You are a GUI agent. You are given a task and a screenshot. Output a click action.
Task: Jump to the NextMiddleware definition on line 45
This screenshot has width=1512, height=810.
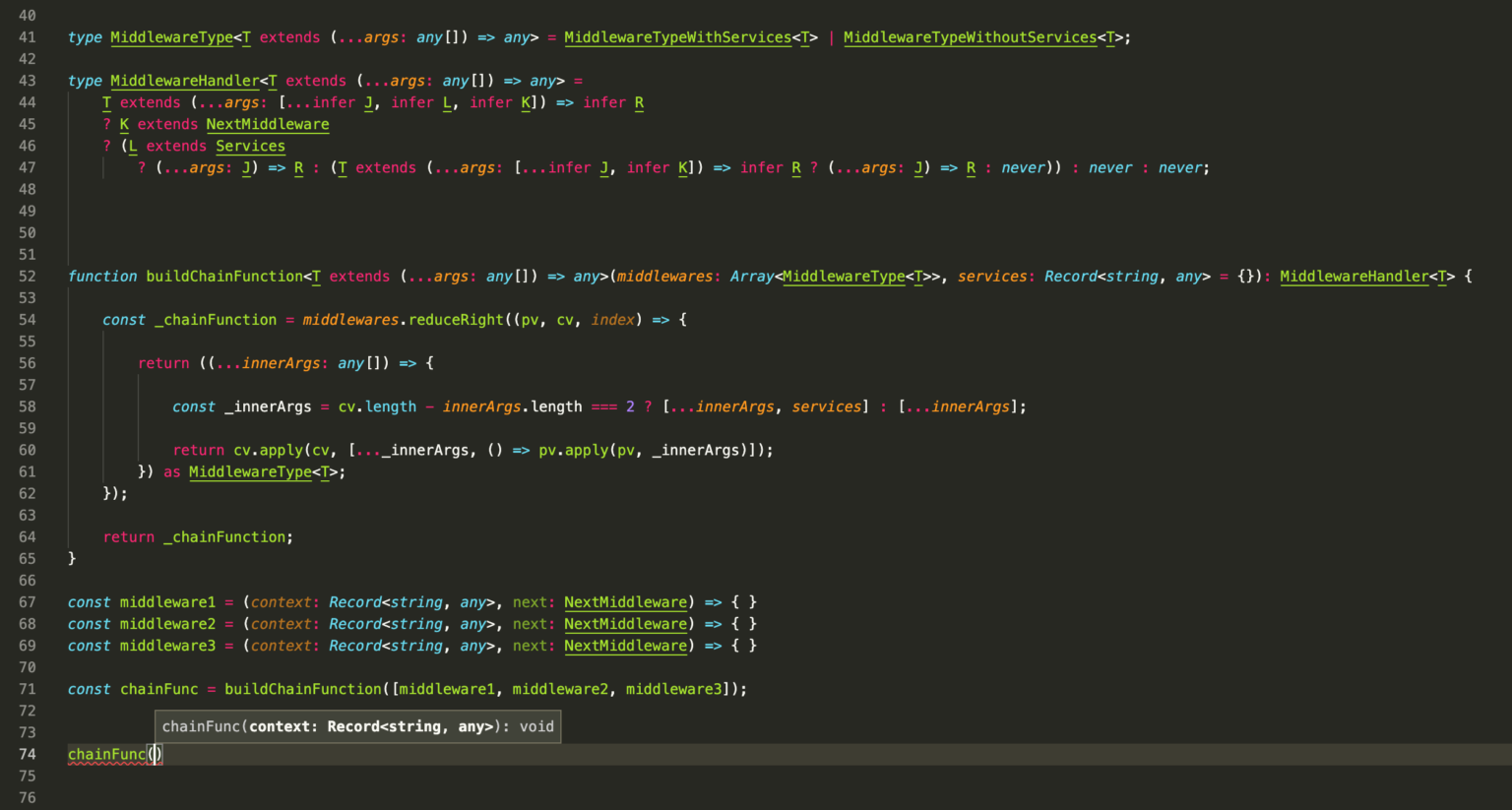pyautogui.click(x=267, y=124)
